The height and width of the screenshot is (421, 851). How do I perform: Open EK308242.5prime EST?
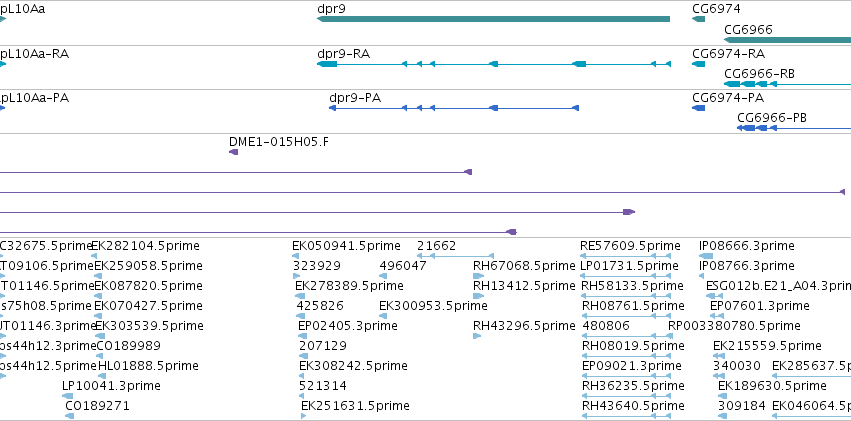(353, 366)
